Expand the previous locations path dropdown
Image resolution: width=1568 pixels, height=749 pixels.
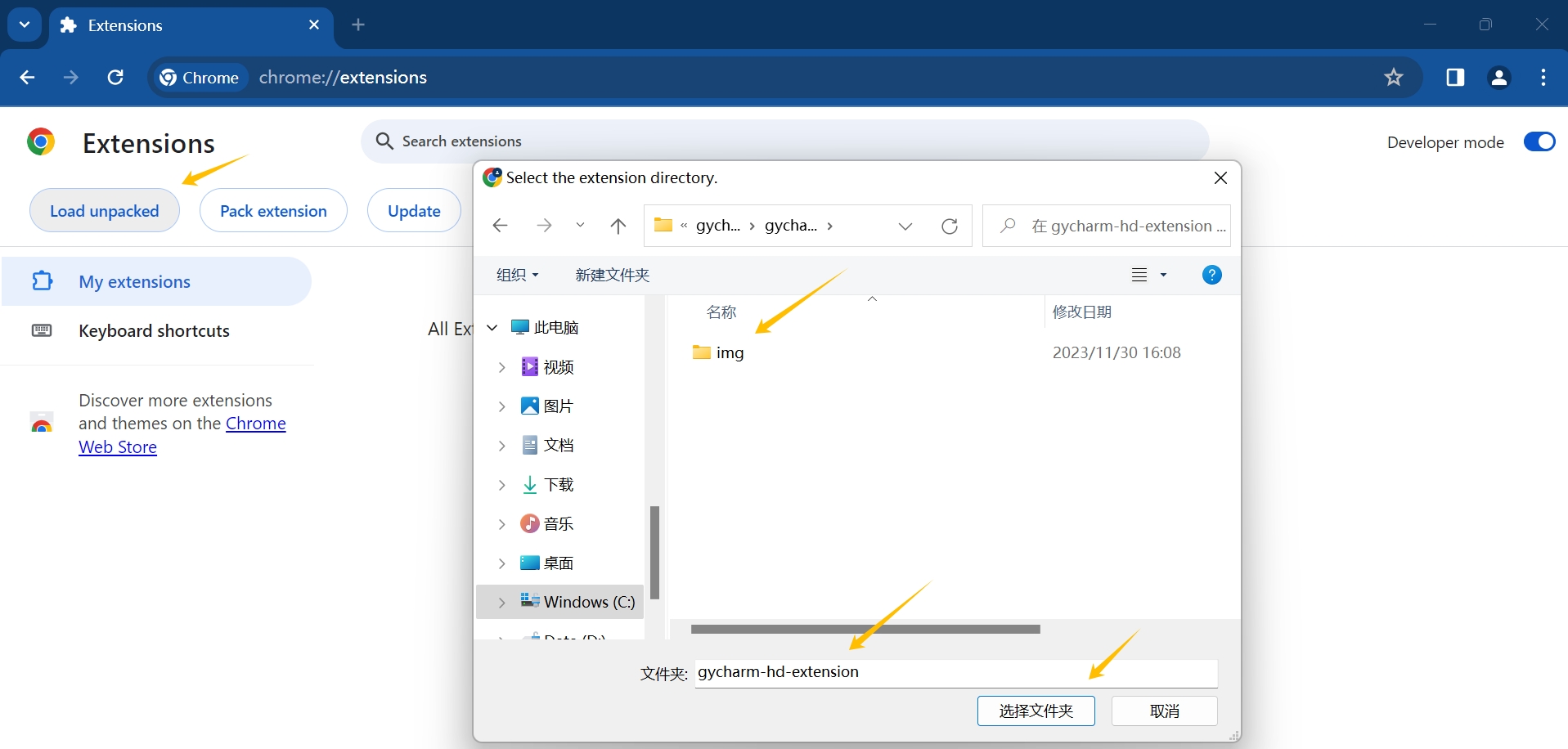click(905, 226)
